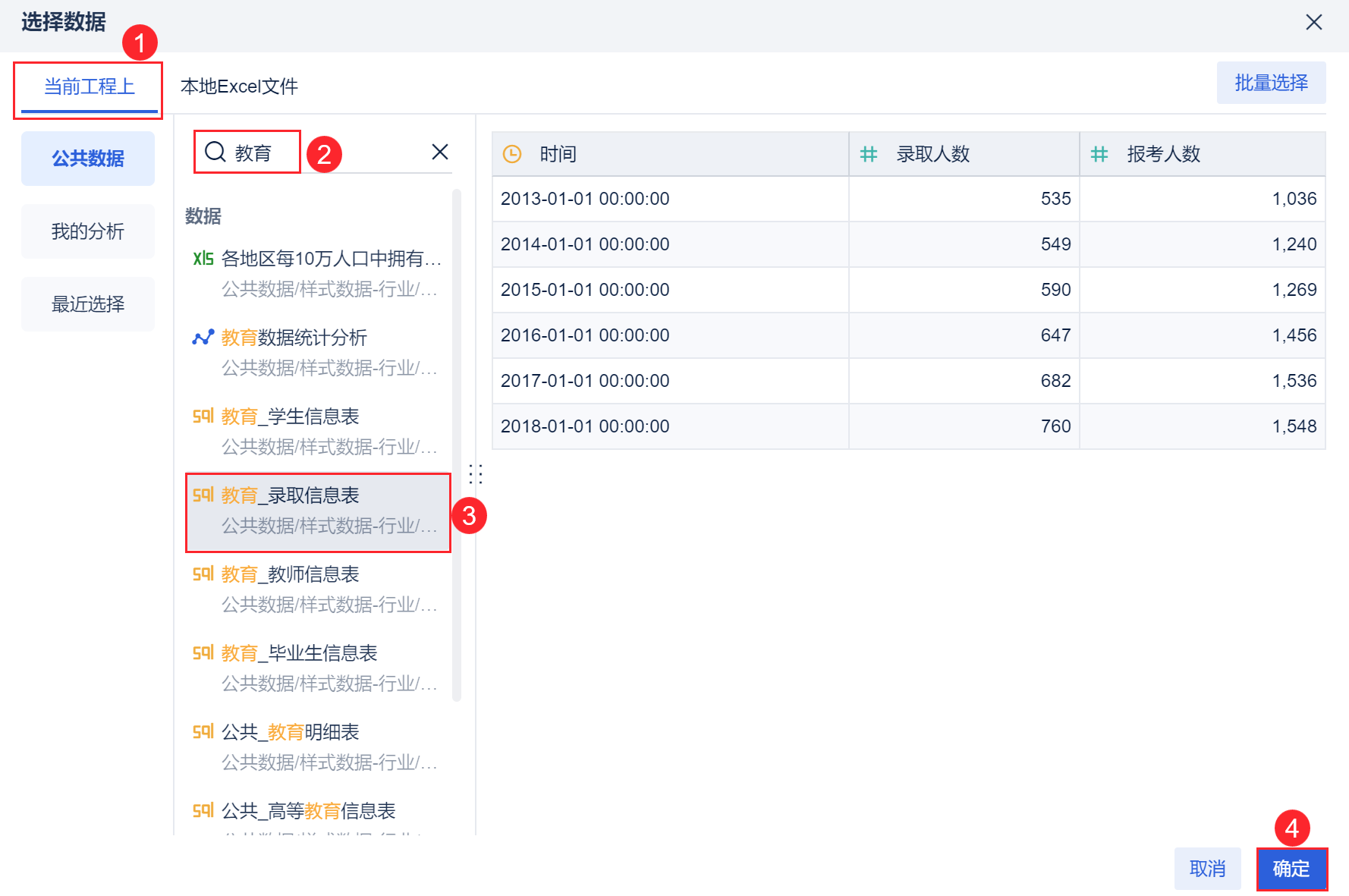
Task: Click the number icon beside 录取人数 column
Action: point(868,154)
